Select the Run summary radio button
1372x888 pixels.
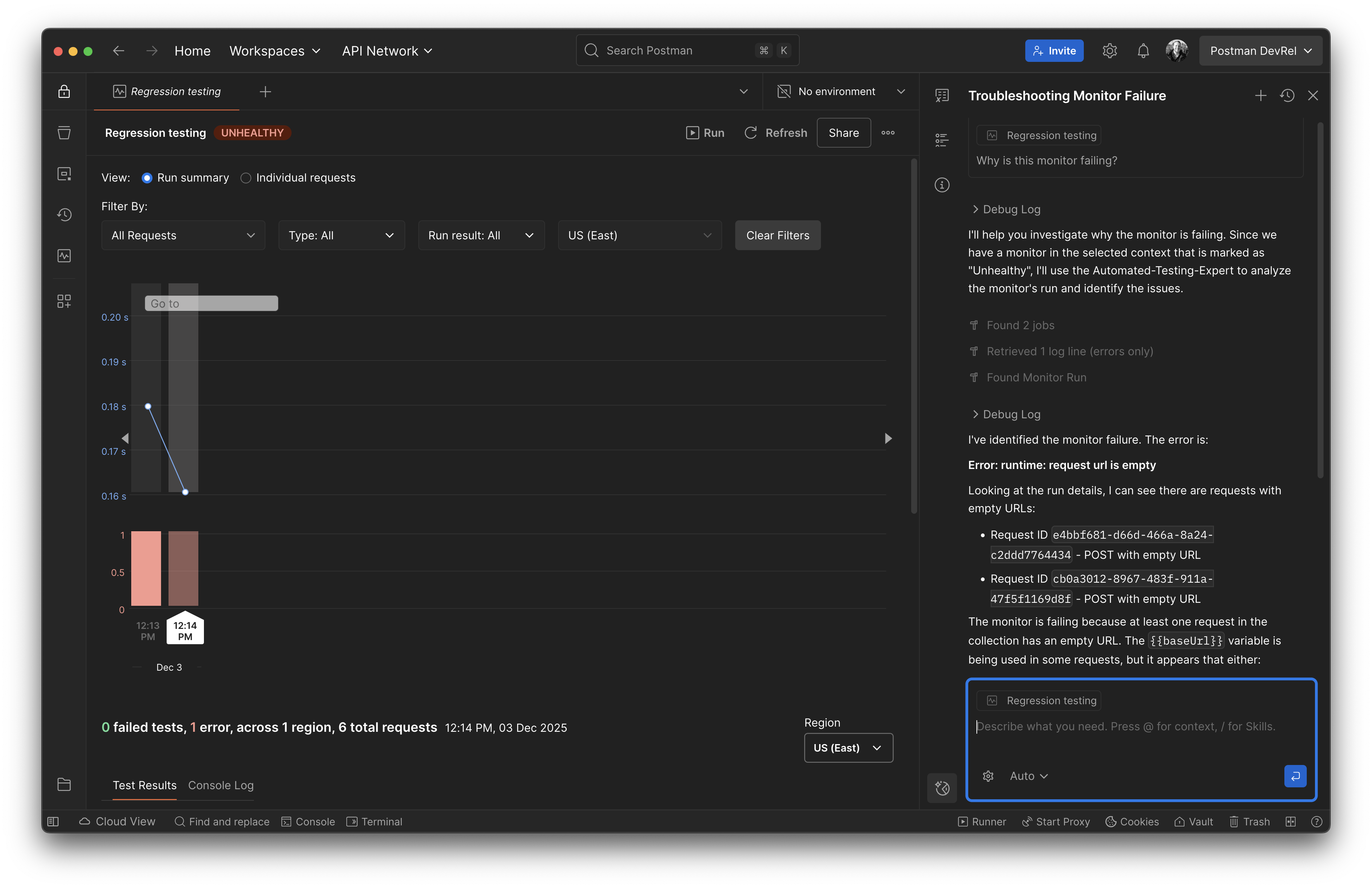pos(147,178)
